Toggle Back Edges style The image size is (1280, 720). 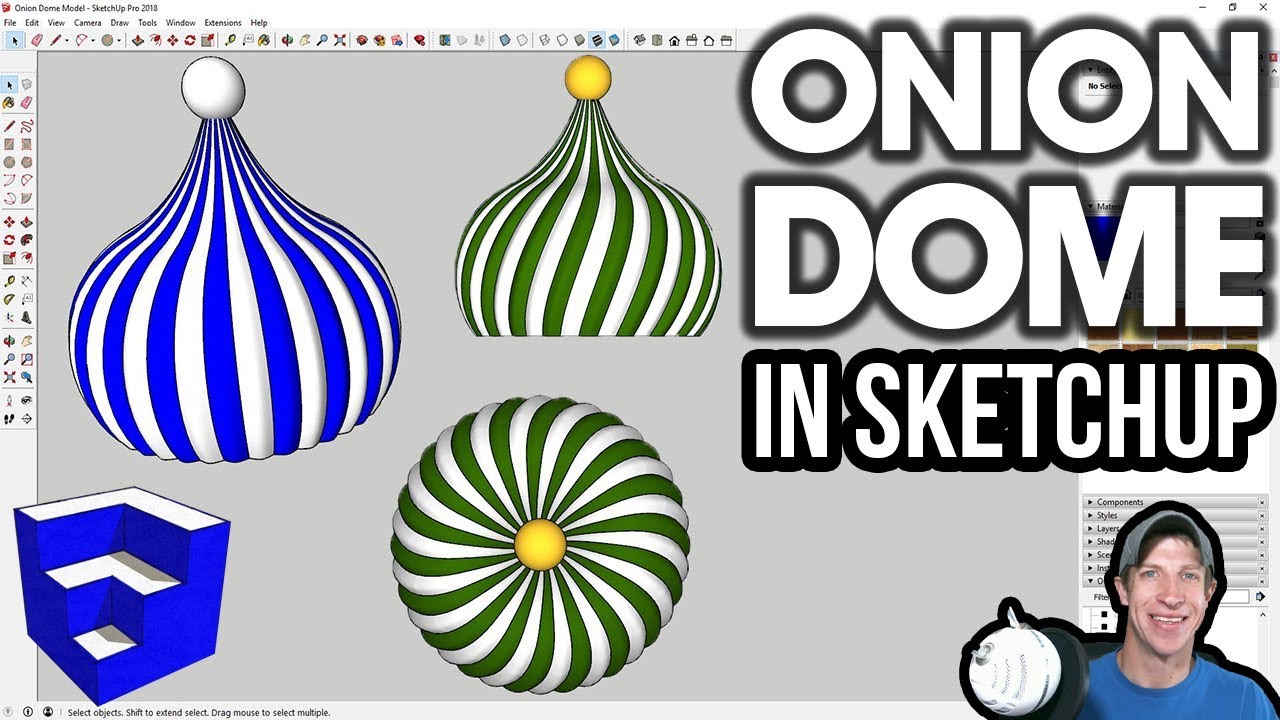coord(522,40)
